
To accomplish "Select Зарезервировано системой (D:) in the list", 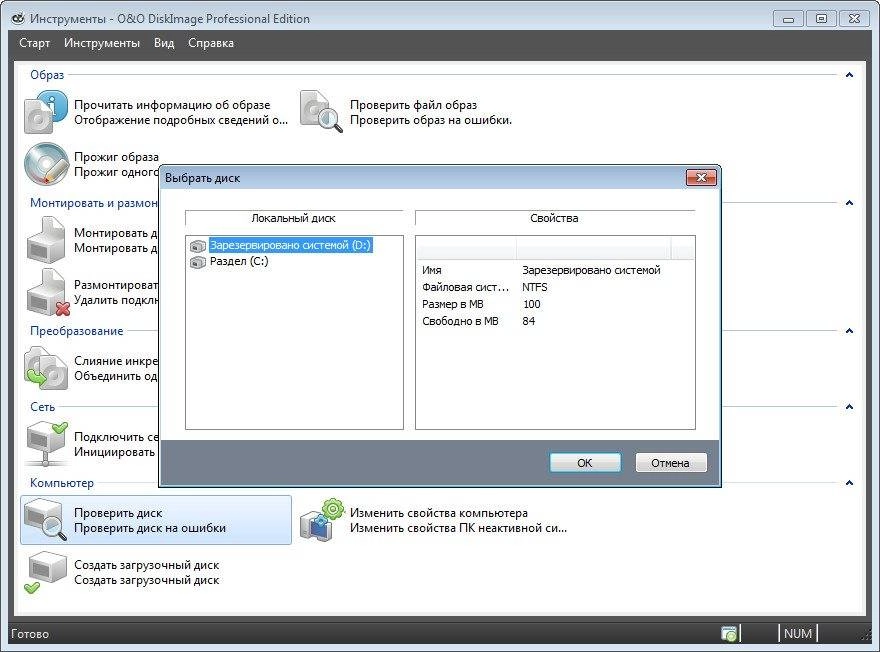I will (x=290, y=245).
